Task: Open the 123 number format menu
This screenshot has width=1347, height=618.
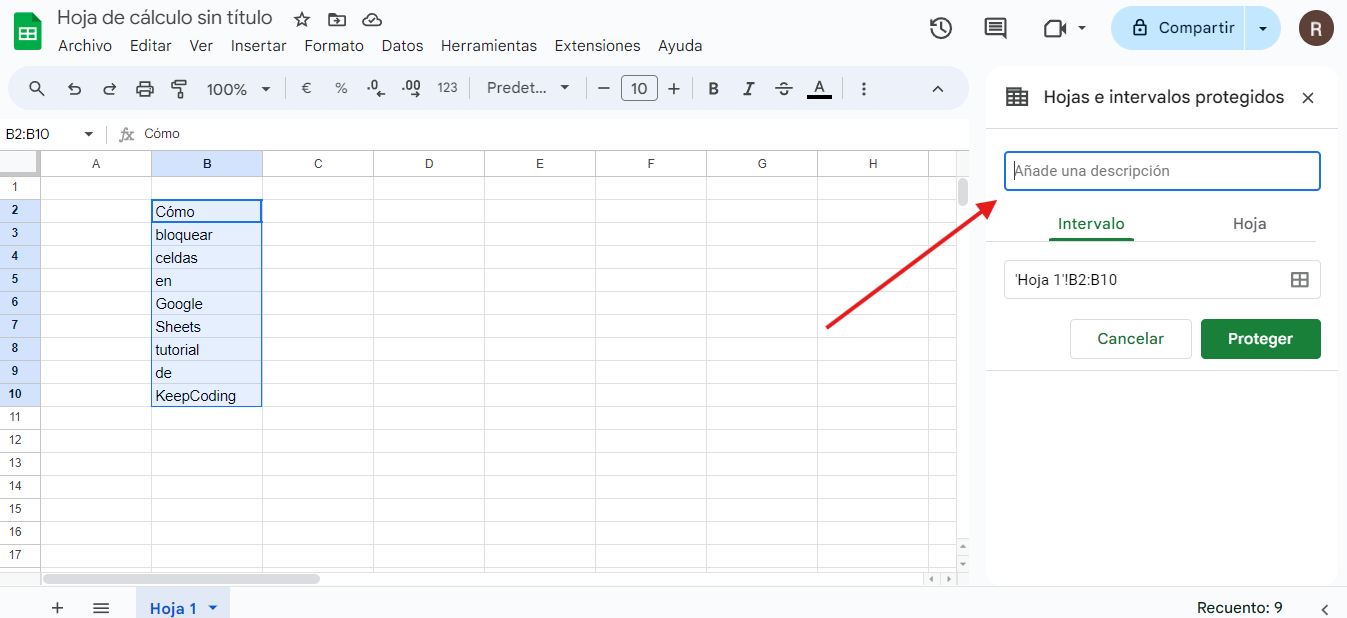Action: coord(447,88)
